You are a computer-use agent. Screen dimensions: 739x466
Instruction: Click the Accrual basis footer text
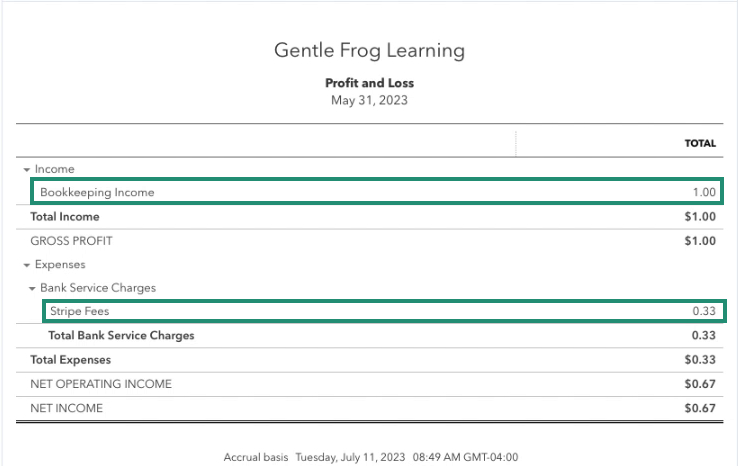tap(255, 457)
